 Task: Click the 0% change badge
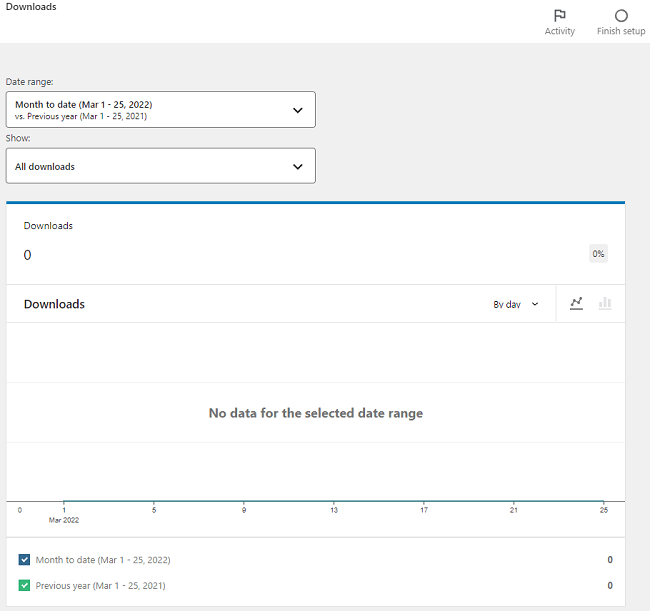click(x=598, y=254)
